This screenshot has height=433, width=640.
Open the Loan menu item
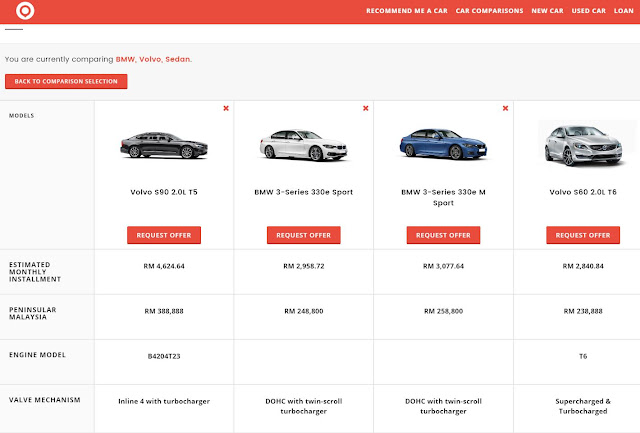[624, 11]
